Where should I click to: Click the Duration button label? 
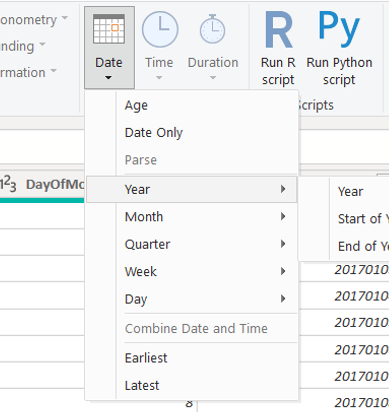pos(213,63)
